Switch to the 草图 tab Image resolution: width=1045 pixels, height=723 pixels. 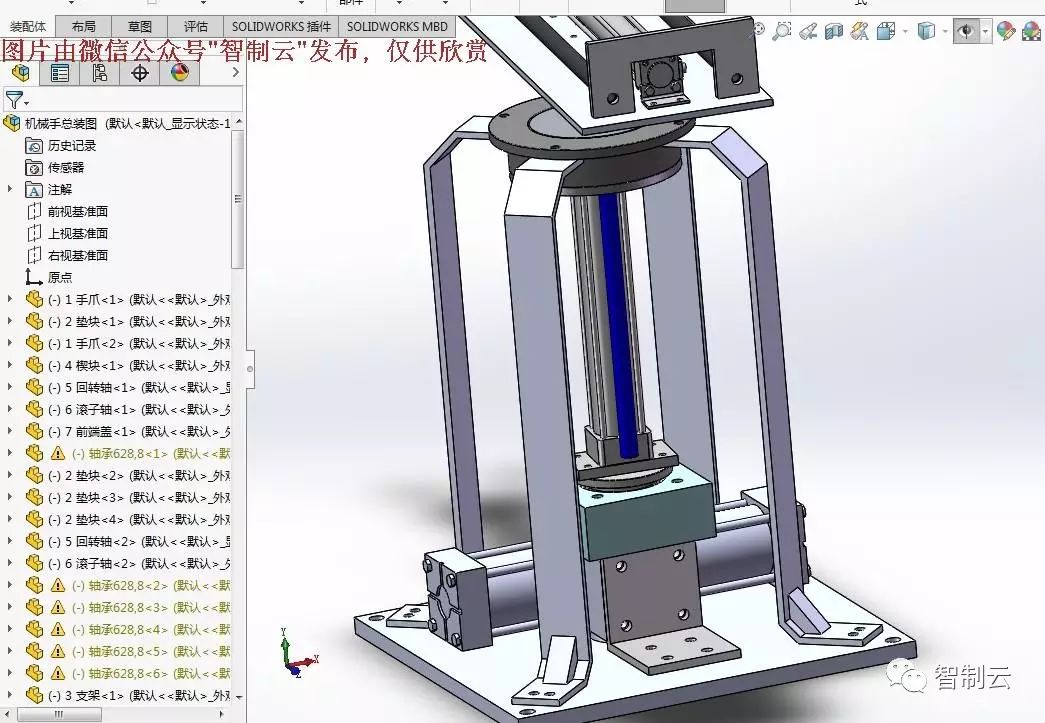140,27
